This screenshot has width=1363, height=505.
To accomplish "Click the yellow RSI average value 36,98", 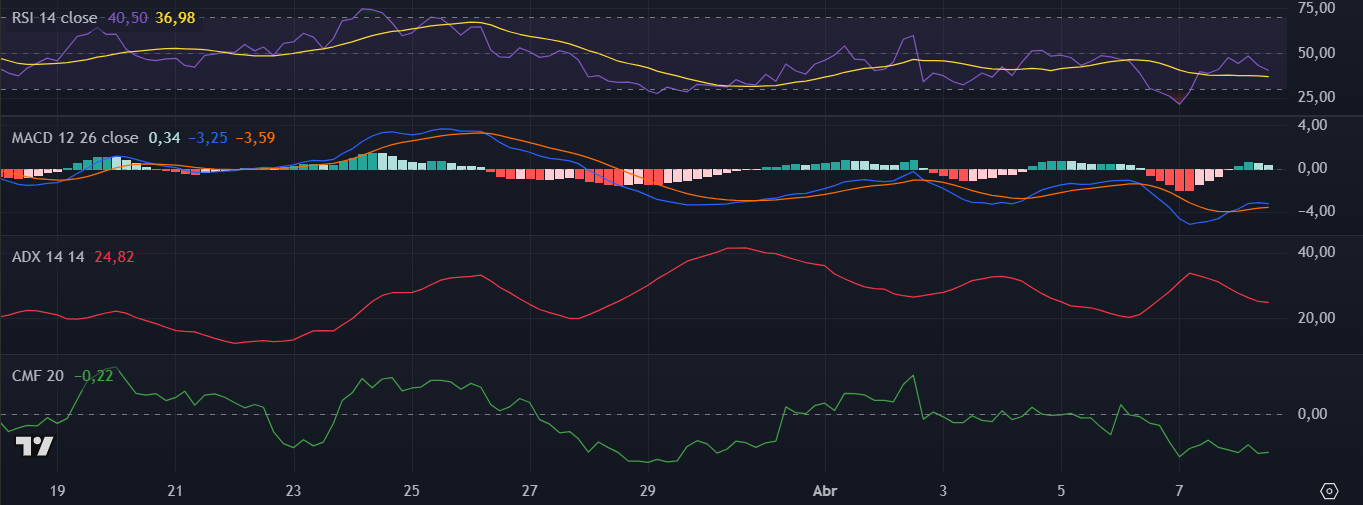I will (175, 17).
